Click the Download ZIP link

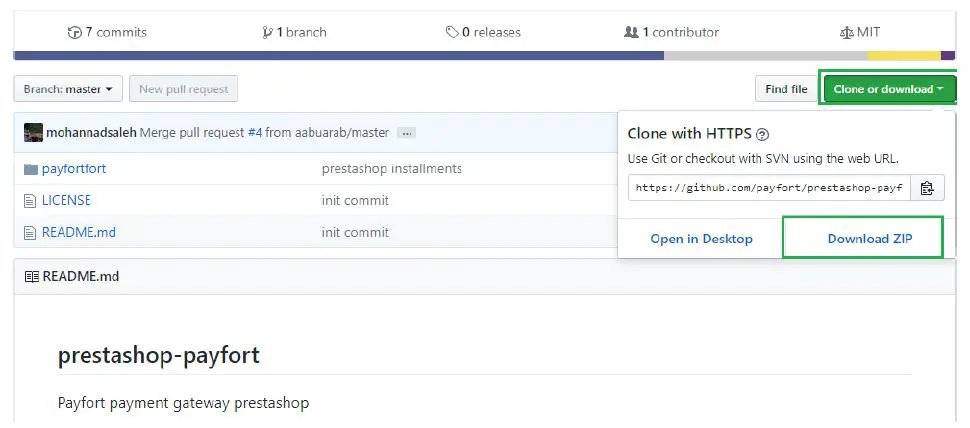click(x=870, y=239)
